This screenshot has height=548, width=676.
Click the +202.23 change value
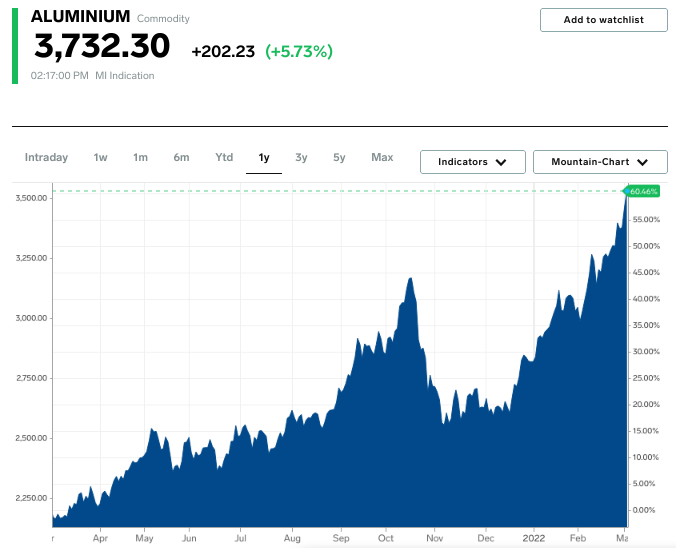click(223, 52)
